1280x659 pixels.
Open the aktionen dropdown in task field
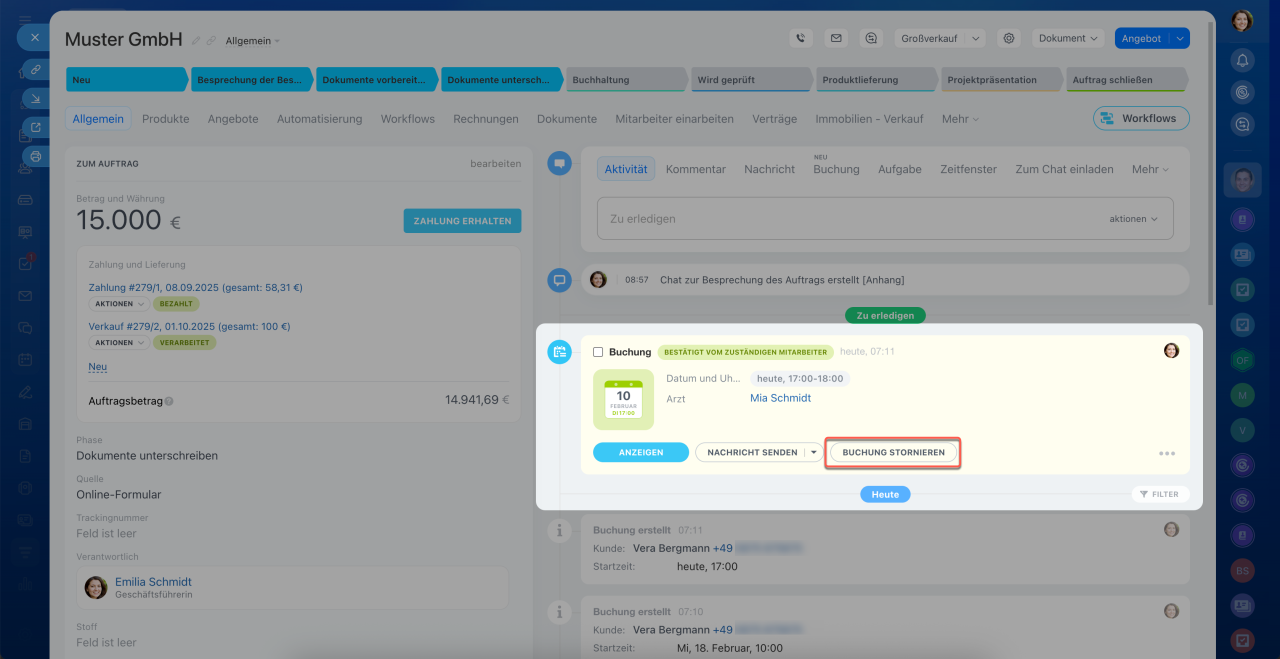pyautogui.click(x=1133, y=218)
